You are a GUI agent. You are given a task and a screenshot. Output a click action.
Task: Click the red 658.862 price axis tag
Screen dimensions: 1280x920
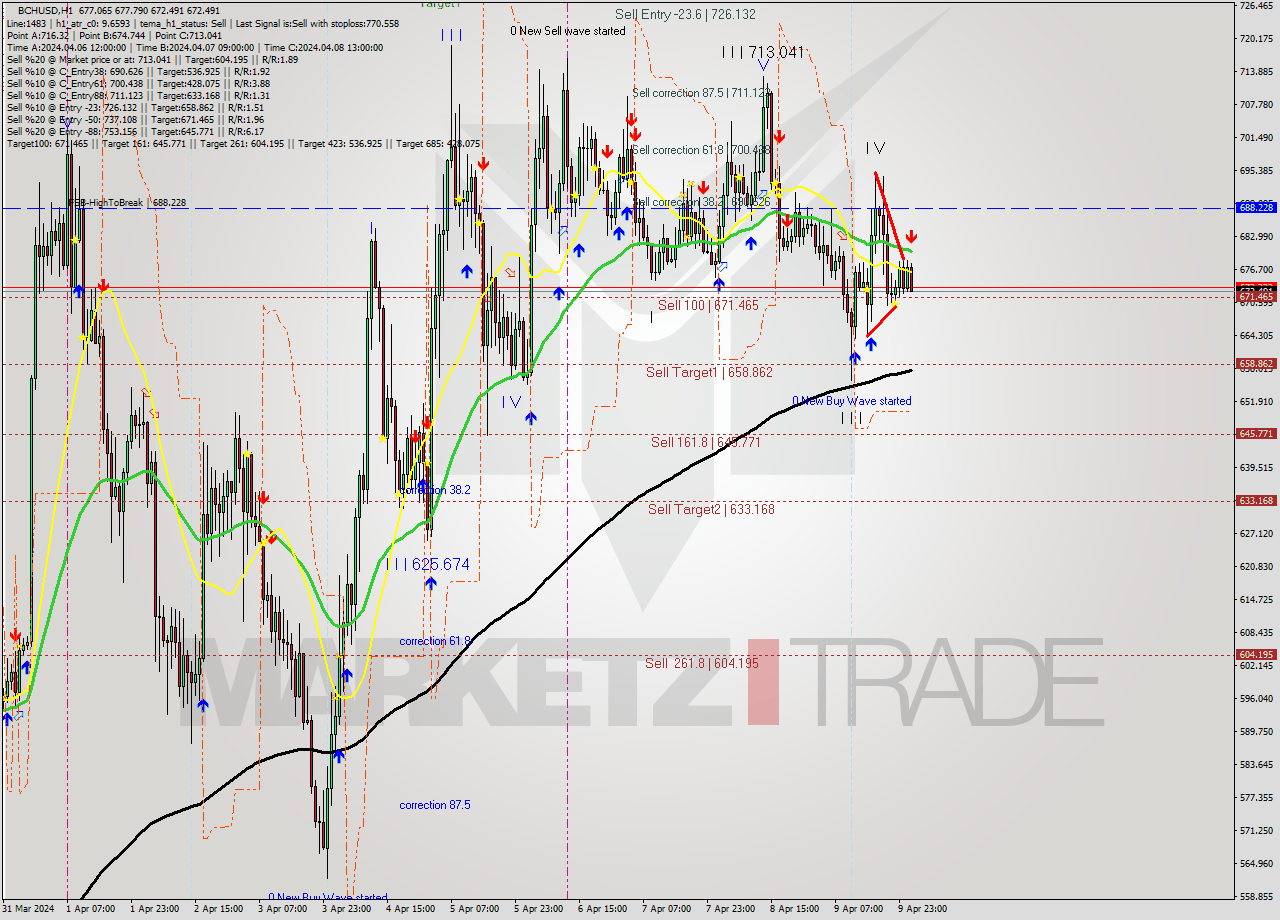(x=1256, y=364)
